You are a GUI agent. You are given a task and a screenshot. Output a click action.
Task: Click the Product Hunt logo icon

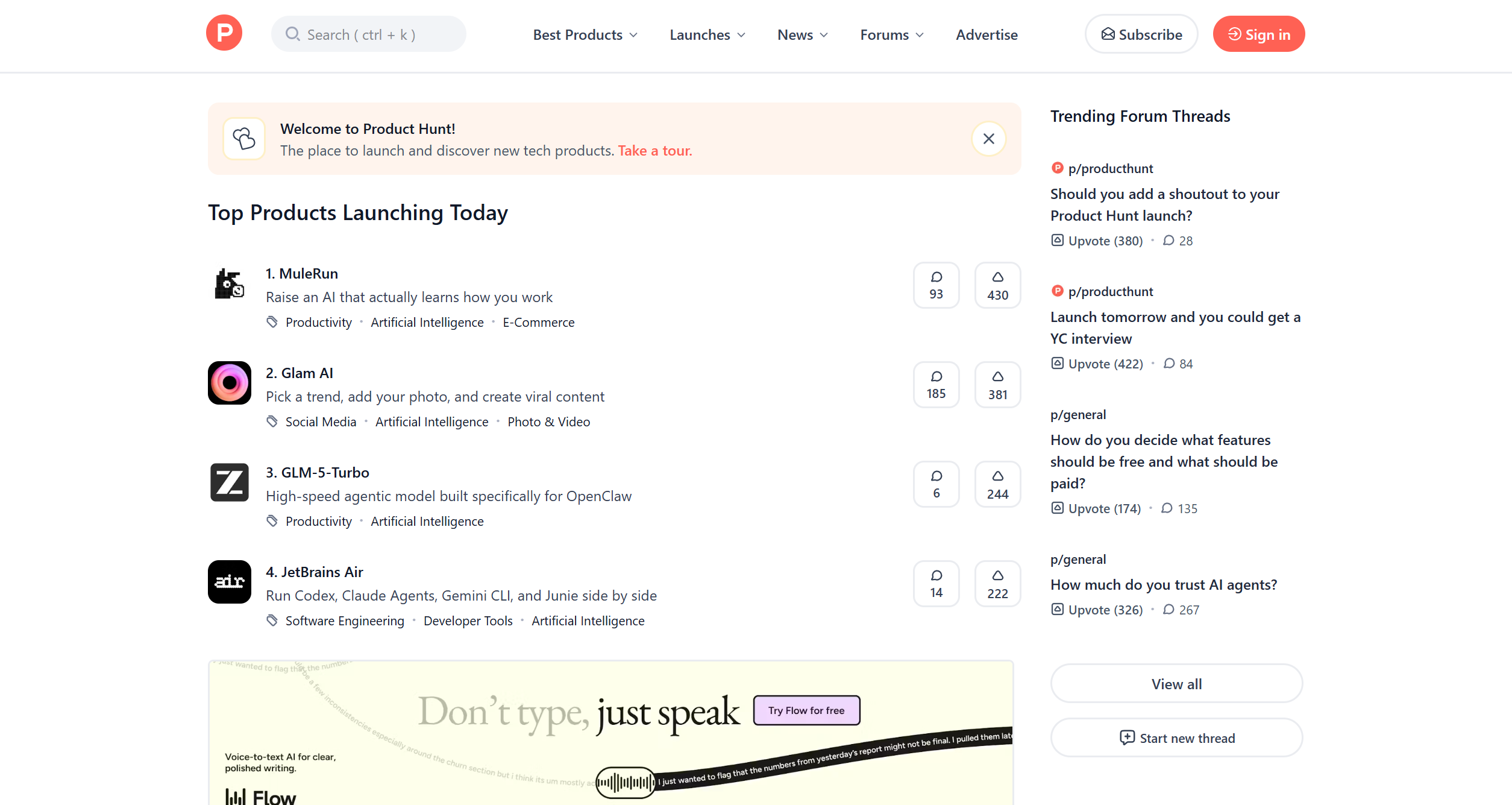224,33
